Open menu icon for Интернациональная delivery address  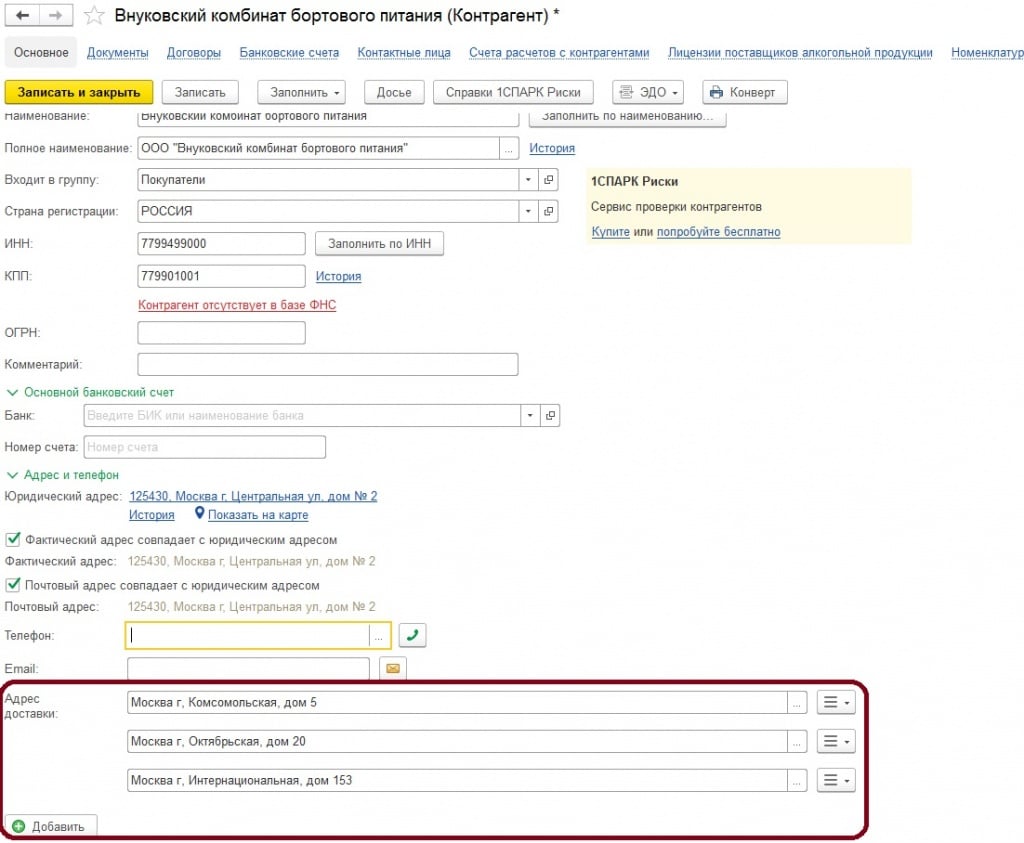pos(836,781)
